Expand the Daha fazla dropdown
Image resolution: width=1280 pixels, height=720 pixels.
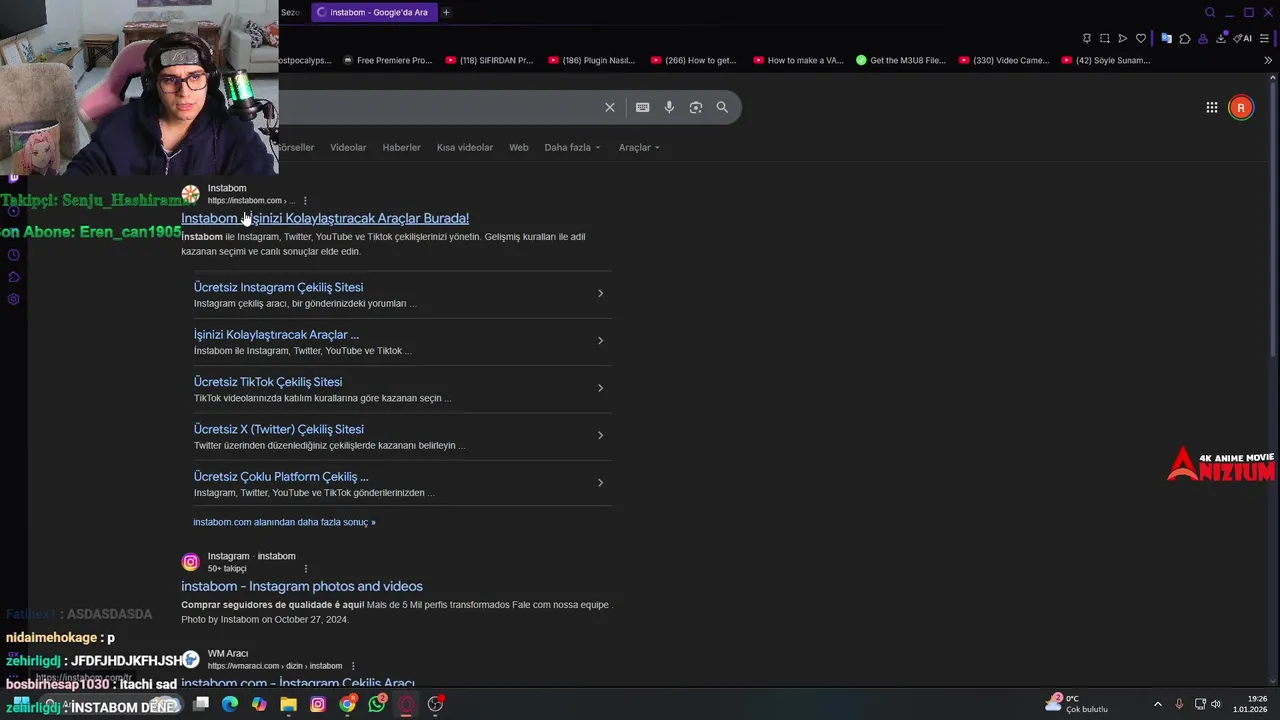click(572, 147)
